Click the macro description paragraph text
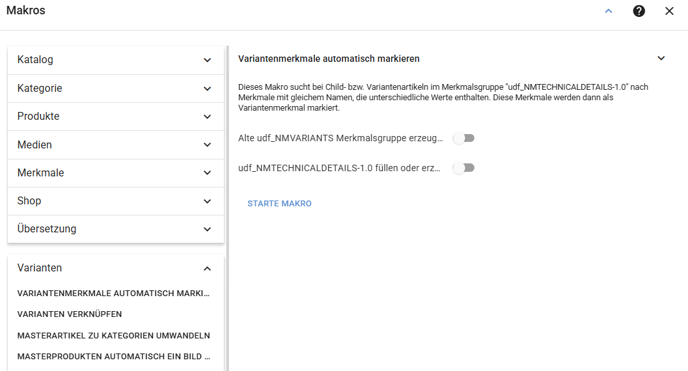Image resolution: width=688 pixels, height=371 pixels. point(443,97)
